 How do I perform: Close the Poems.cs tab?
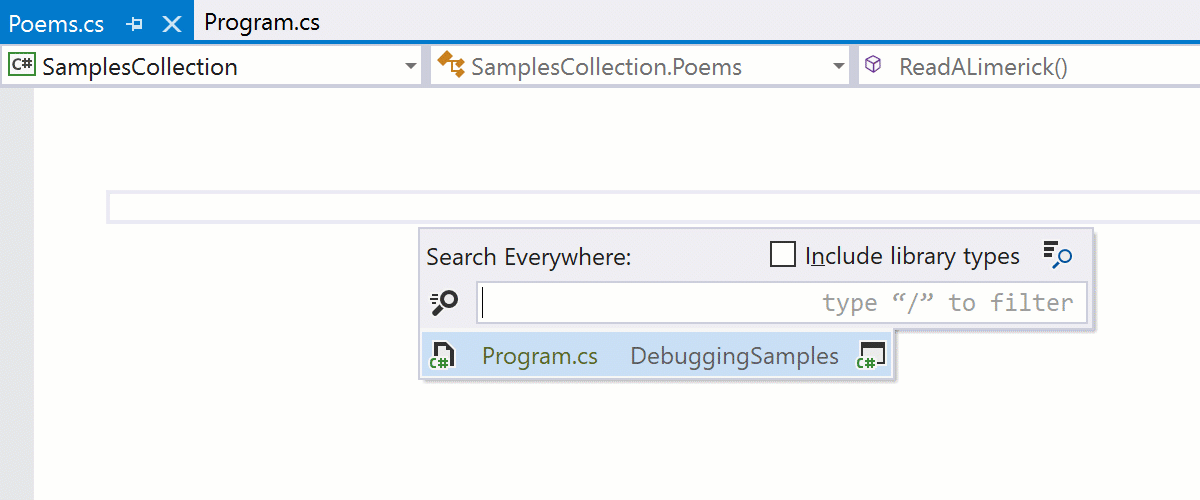tap(172, 23)
